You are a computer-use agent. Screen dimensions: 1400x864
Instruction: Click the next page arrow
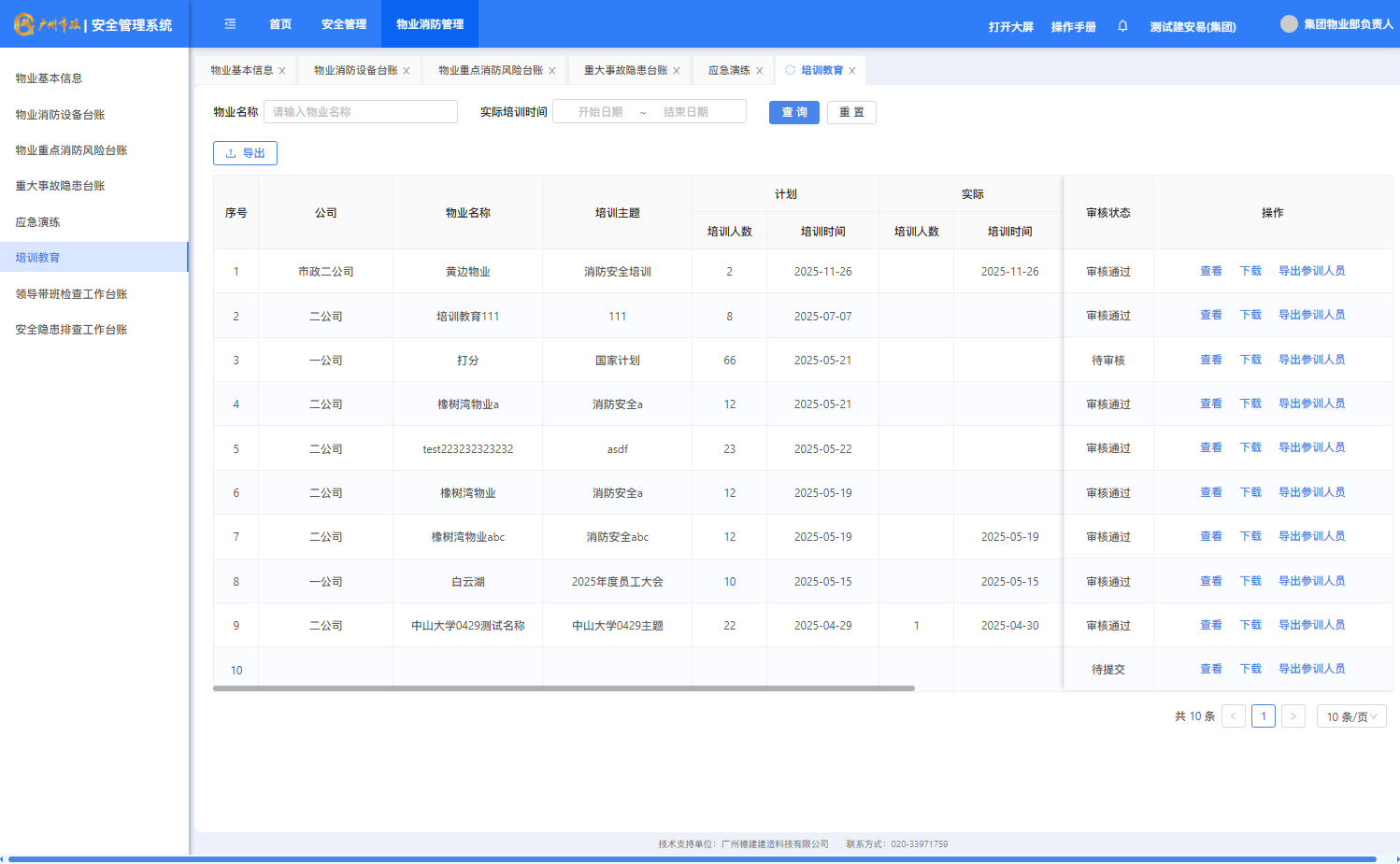pyautogui.click(x=1293, y=716)
